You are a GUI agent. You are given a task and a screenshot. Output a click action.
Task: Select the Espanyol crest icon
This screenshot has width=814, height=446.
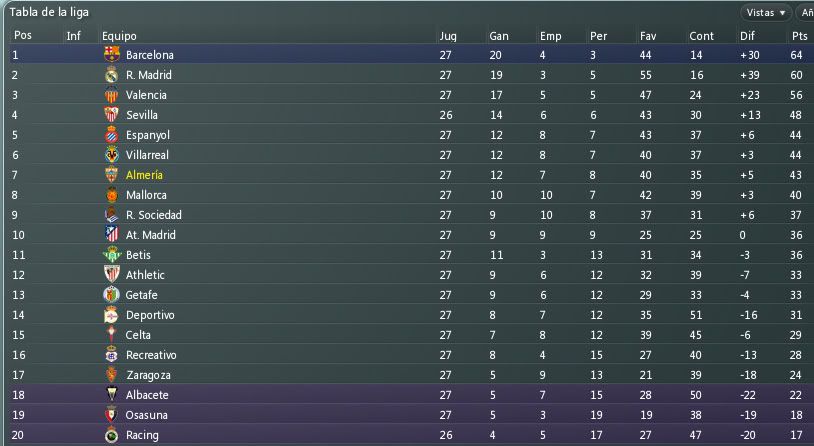click(x=112, y=135)
